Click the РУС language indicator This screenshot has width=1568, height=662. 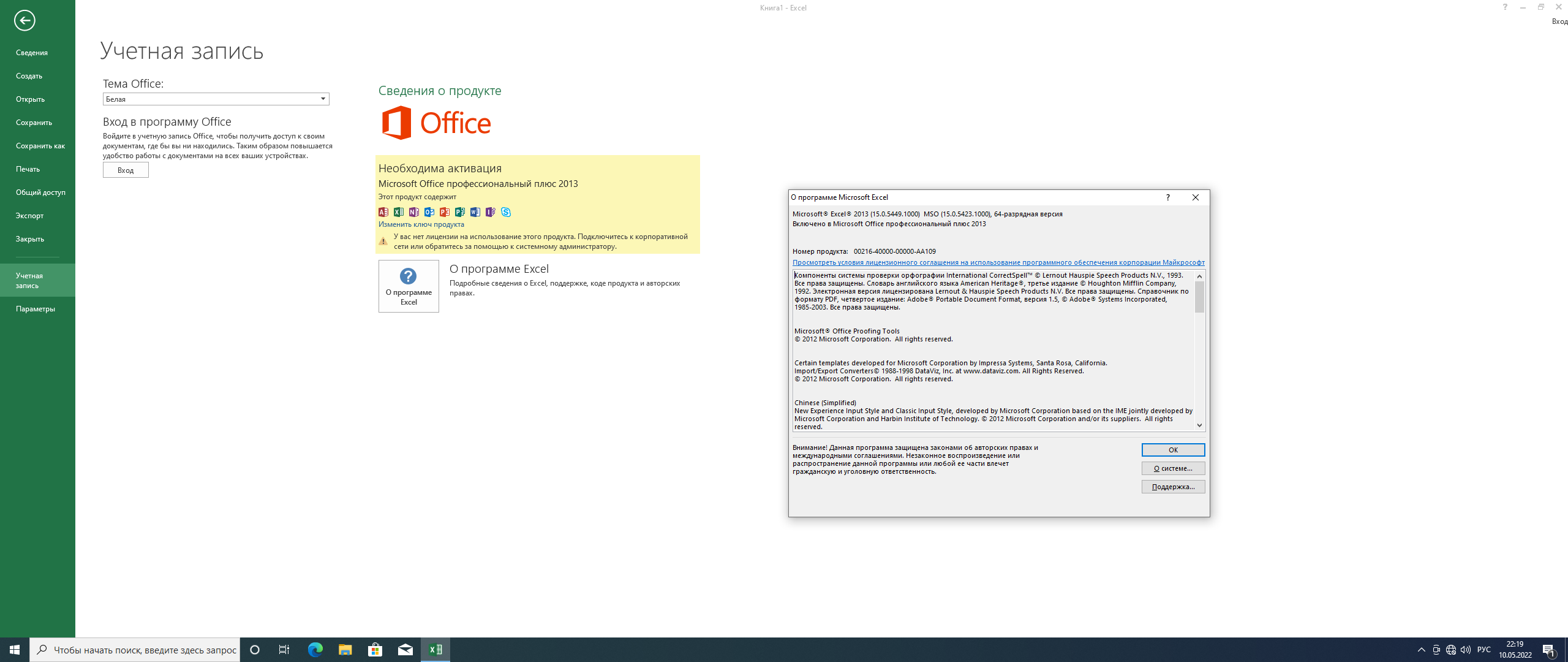(x=1484, y=650)
